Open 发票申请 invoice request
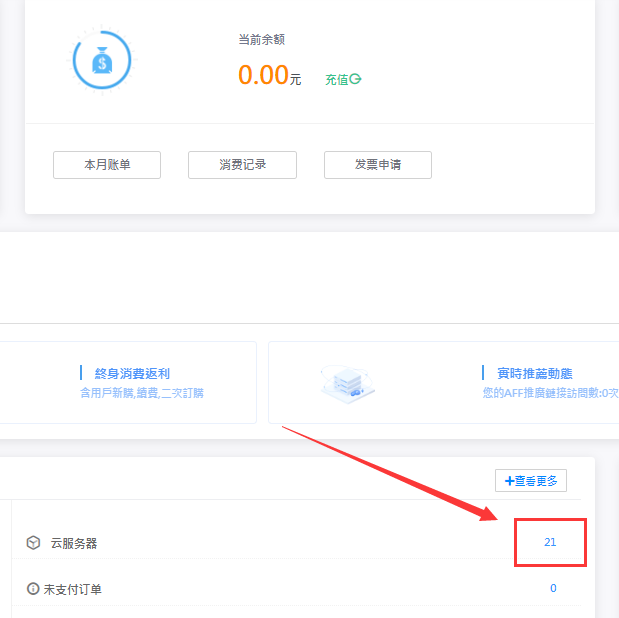This screenshot has height=618, width=619. coord(378,165)
